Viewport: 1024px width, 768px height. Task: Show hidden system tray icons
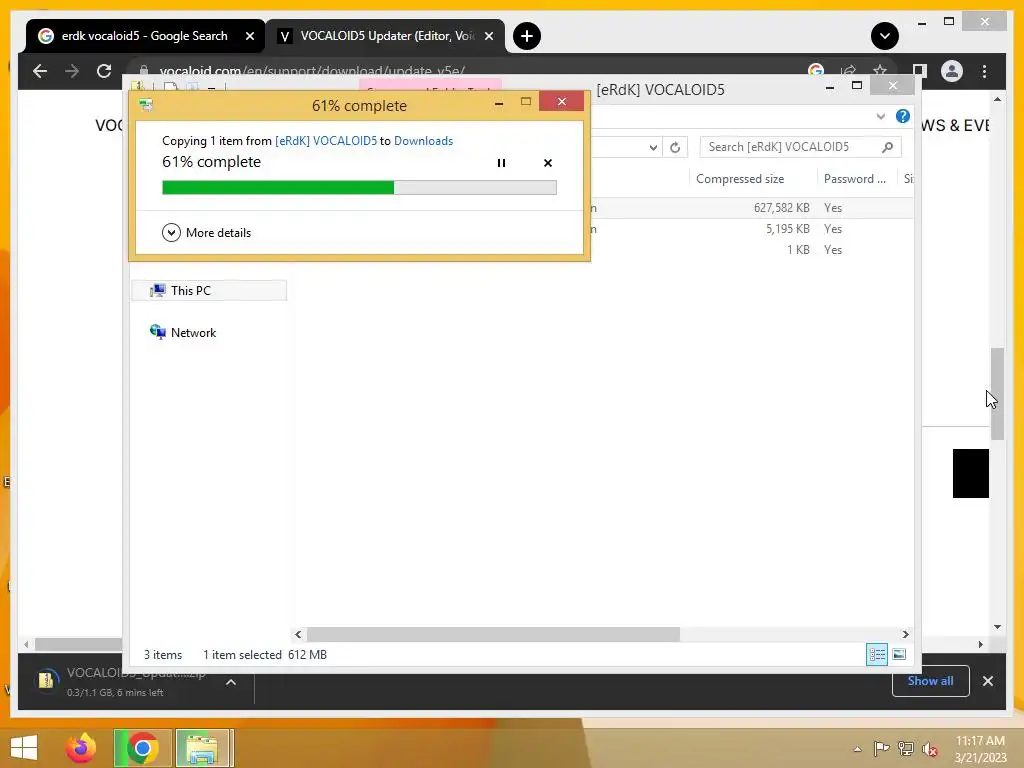857,749
